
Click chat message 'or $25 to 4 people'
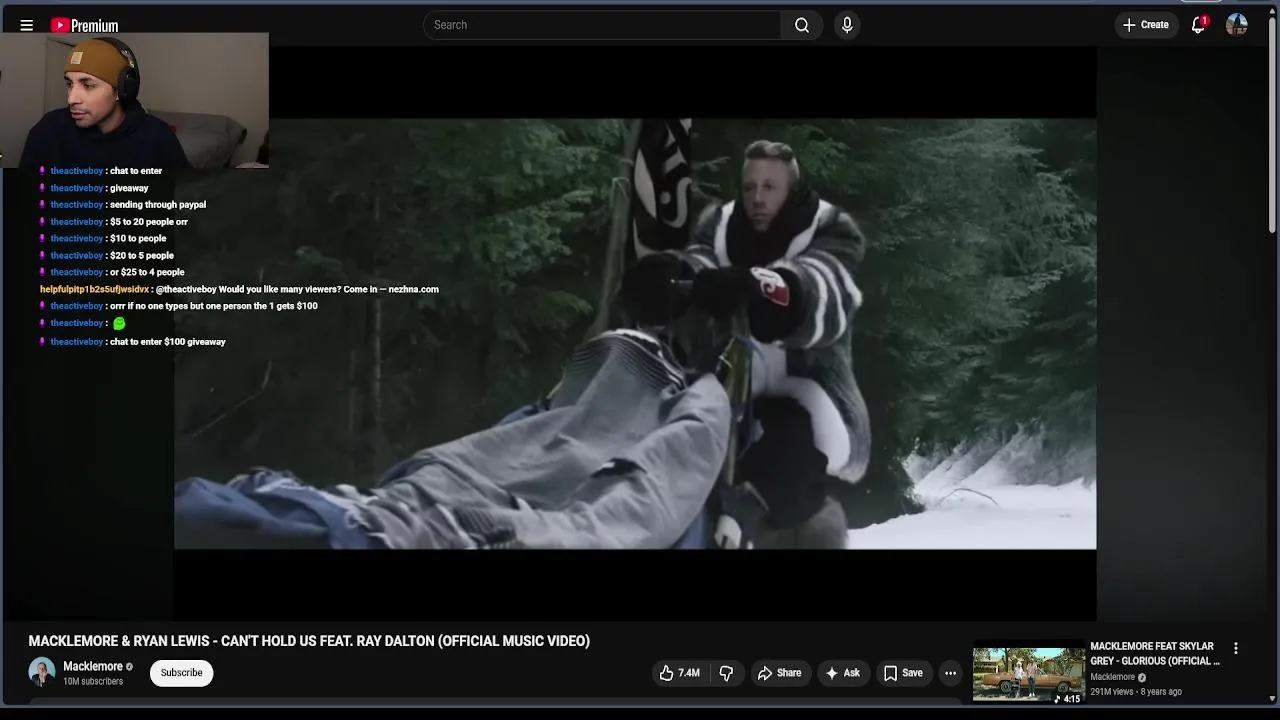pyautogui.click(x=147, y=272)
